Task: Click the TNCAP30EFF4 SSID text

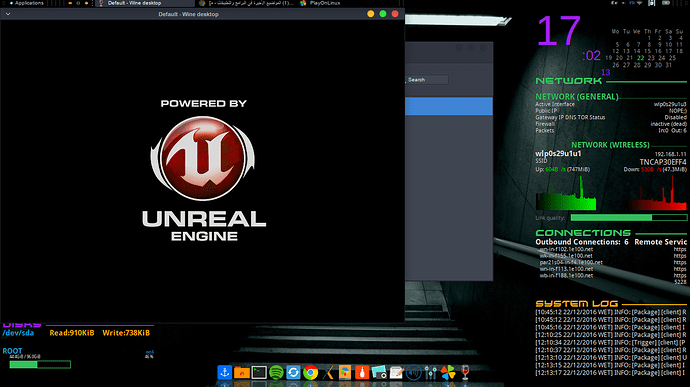Action: (663, 162)
